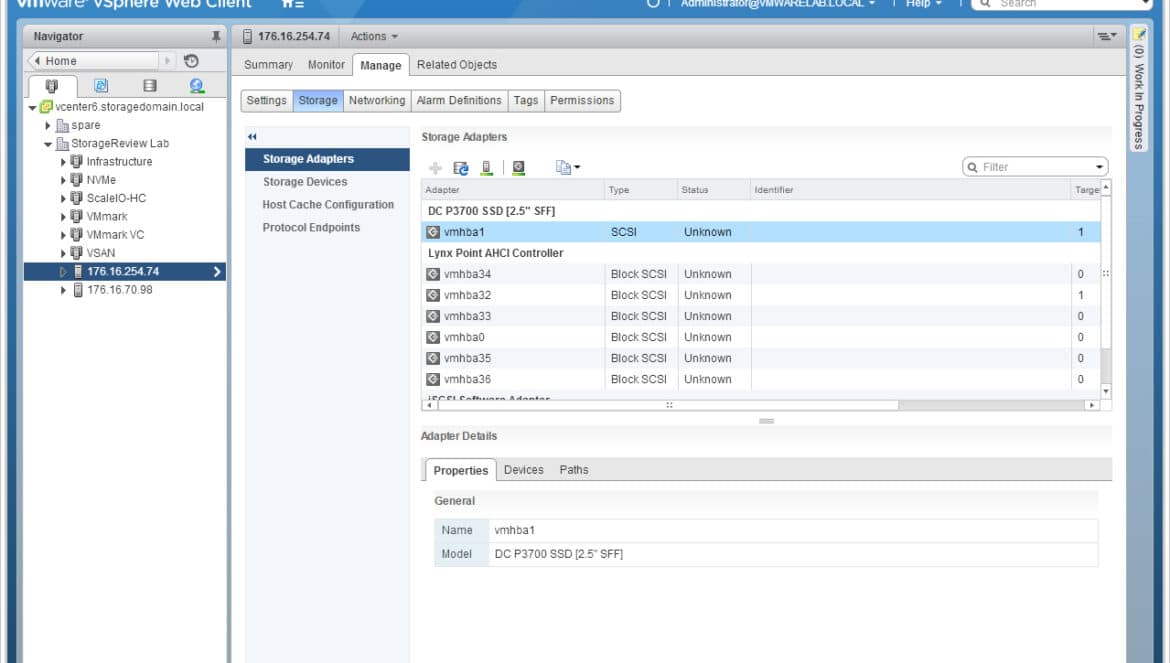Click adapter list scroll-down arrow
The width and height of the screenshot is (1170, 663).
[x=1106, y=391]
